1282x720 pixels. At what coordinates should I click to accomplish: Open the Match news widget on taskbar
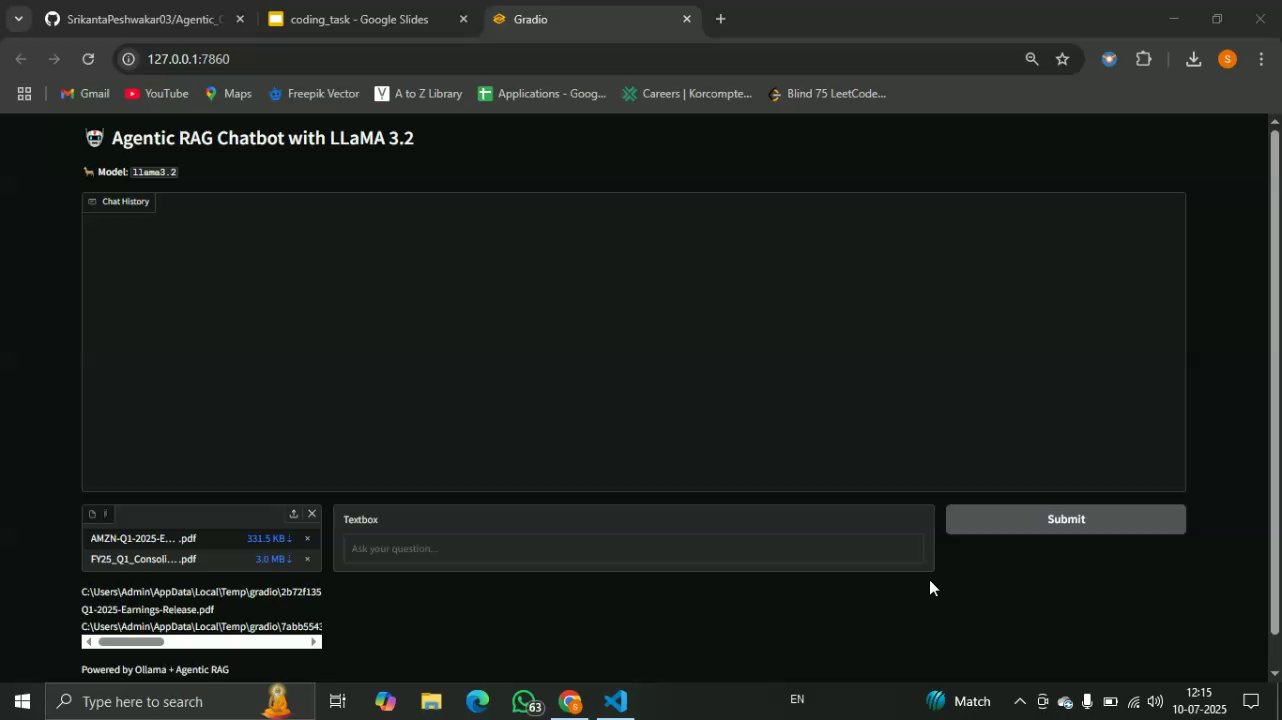(x=958, y=702)
